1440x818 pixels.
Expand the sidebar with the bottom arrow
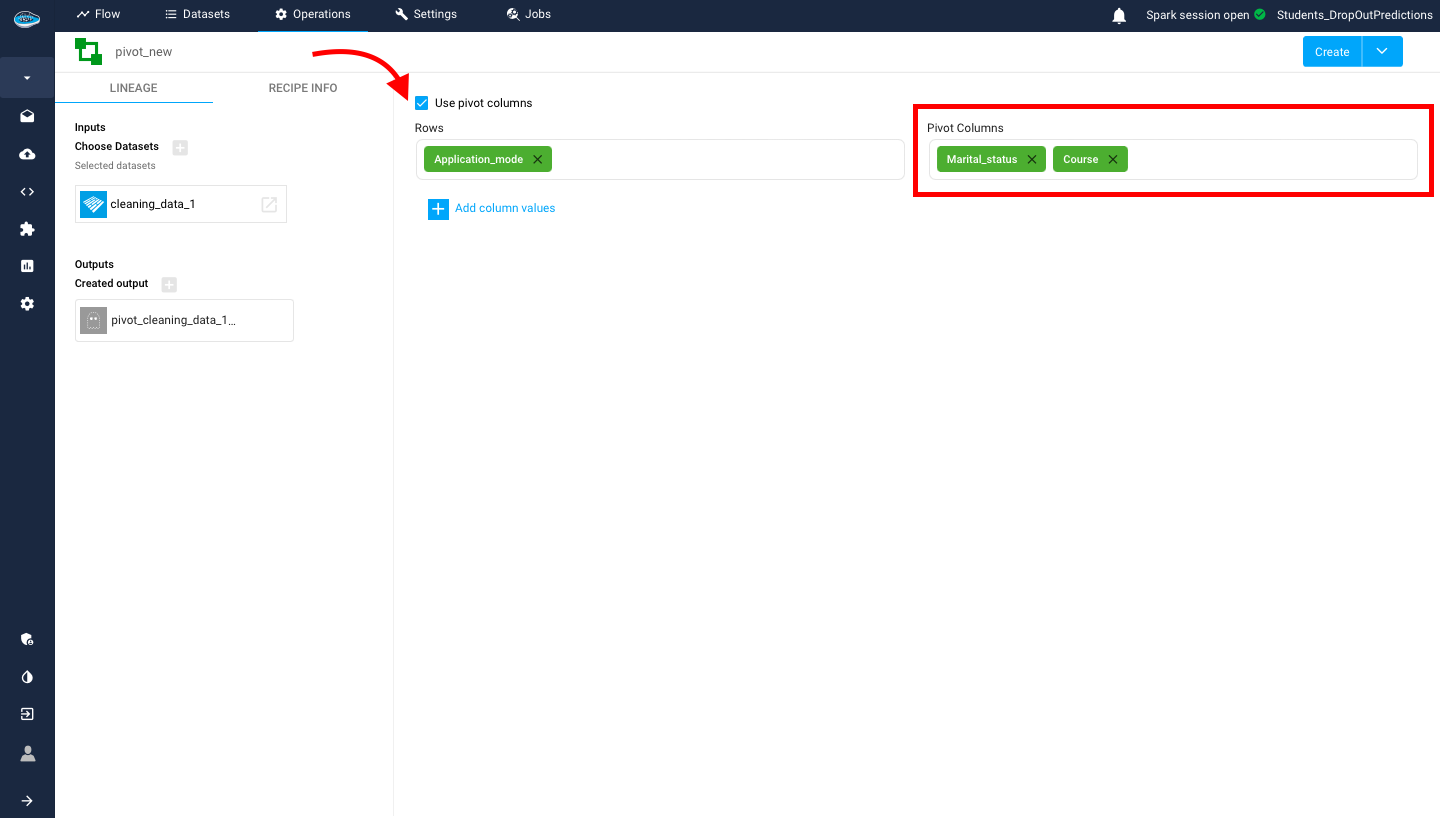pos(27,800)
